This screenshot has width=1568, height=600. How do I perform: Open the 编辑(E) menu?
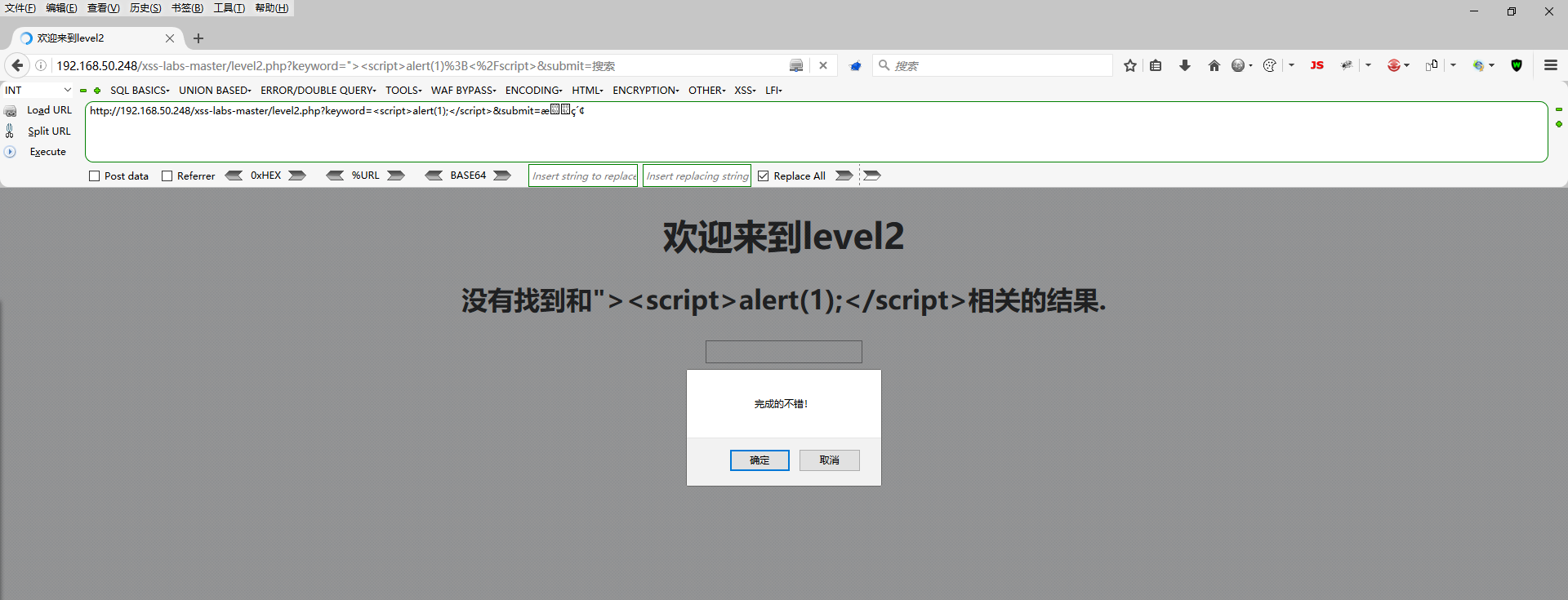61,8
